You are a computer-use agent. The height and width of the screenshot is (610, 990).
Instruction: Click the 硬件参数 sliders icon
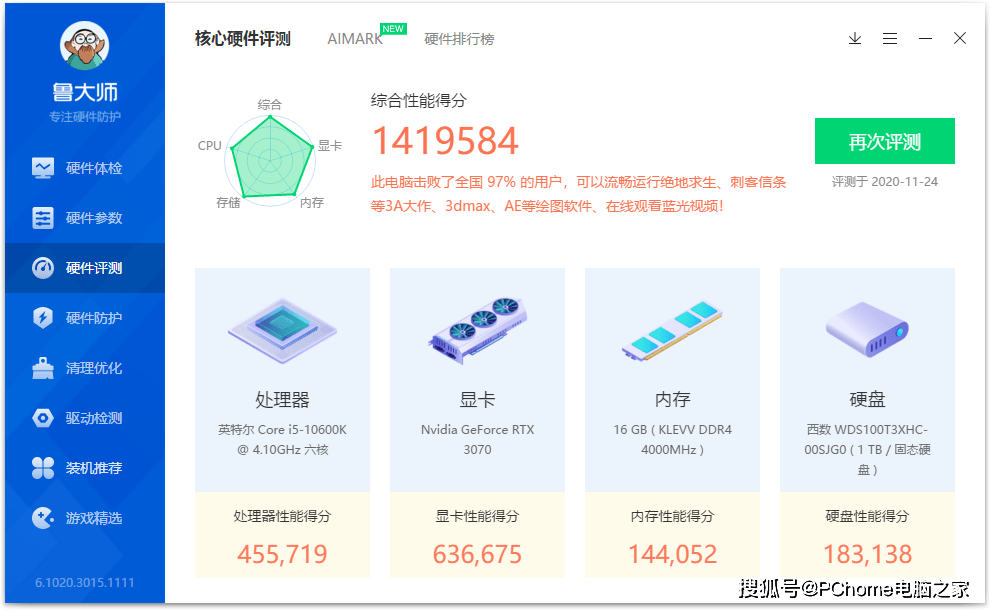[43, 218]
